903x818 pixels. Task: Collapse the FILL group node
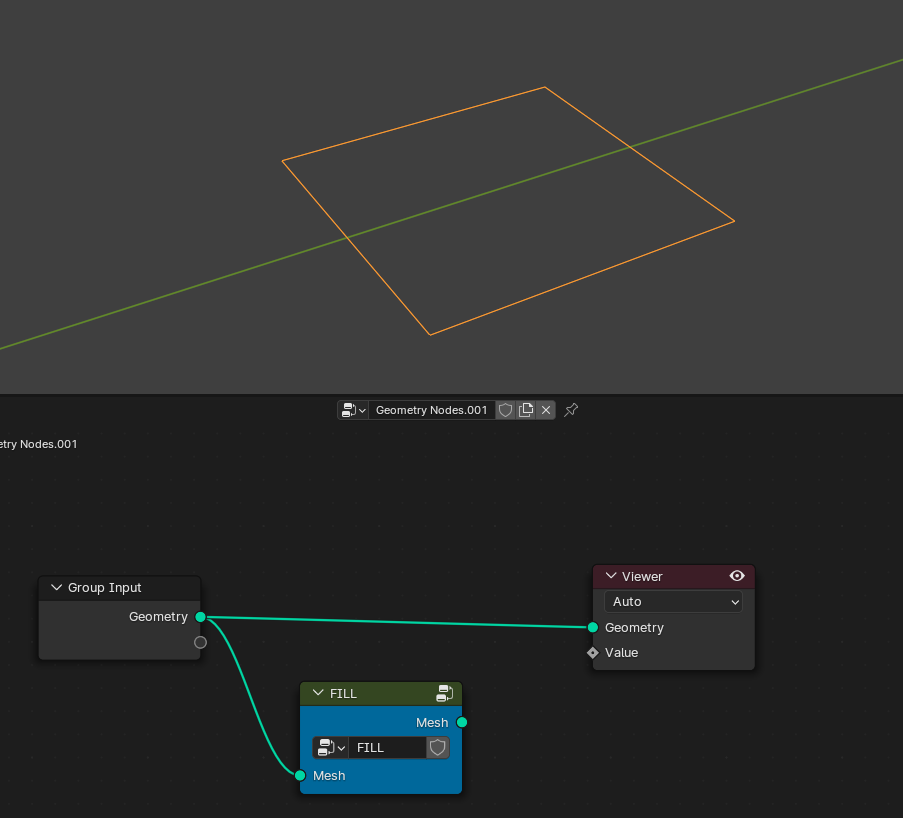(318, 693)
